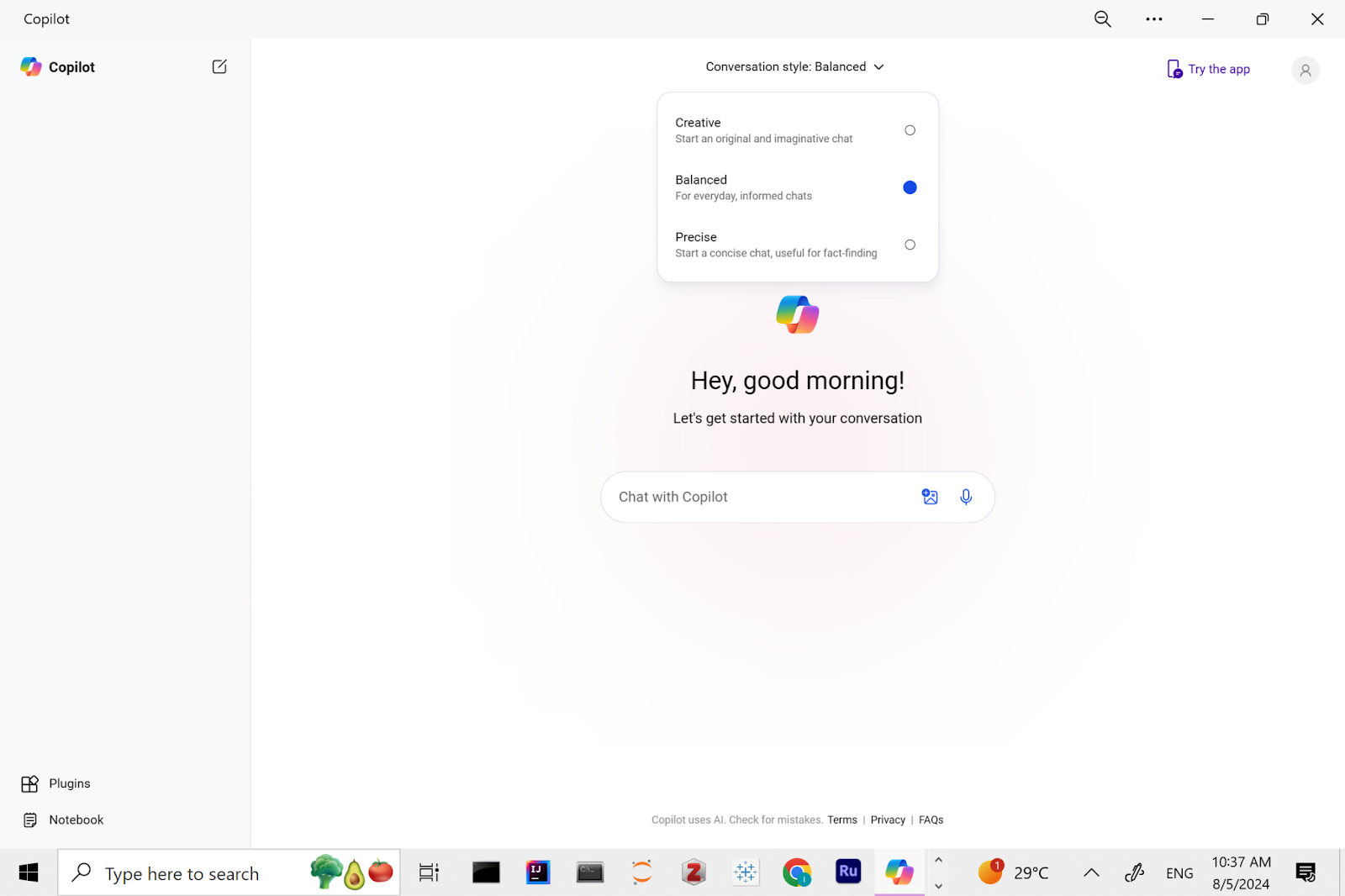The image size is (1345, 896).
Task: Open Adobe Rush (Ru) from the taskbar
Action: (x=848, y=872)
